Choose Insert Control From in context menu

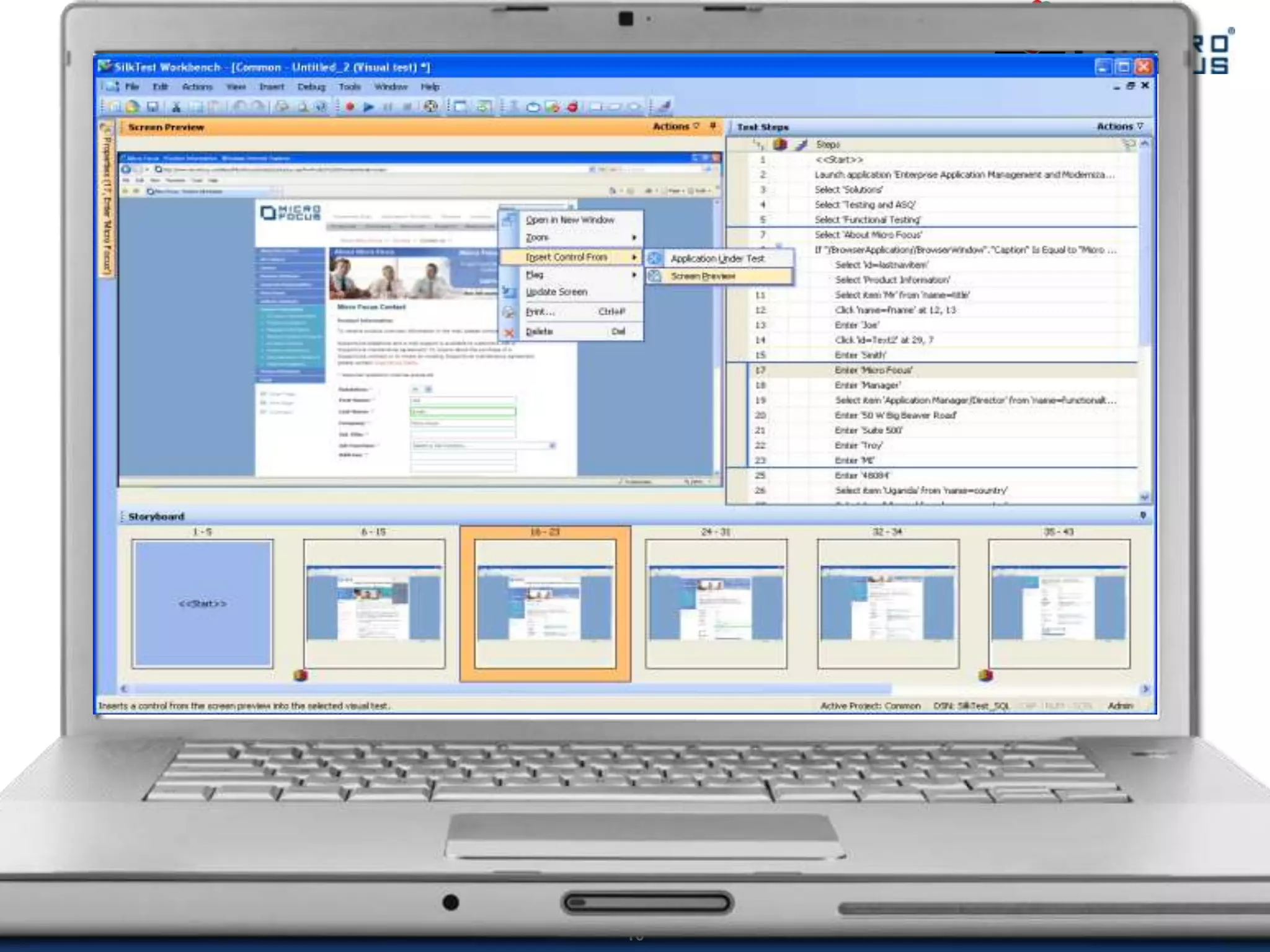click(x=567, y=257)
